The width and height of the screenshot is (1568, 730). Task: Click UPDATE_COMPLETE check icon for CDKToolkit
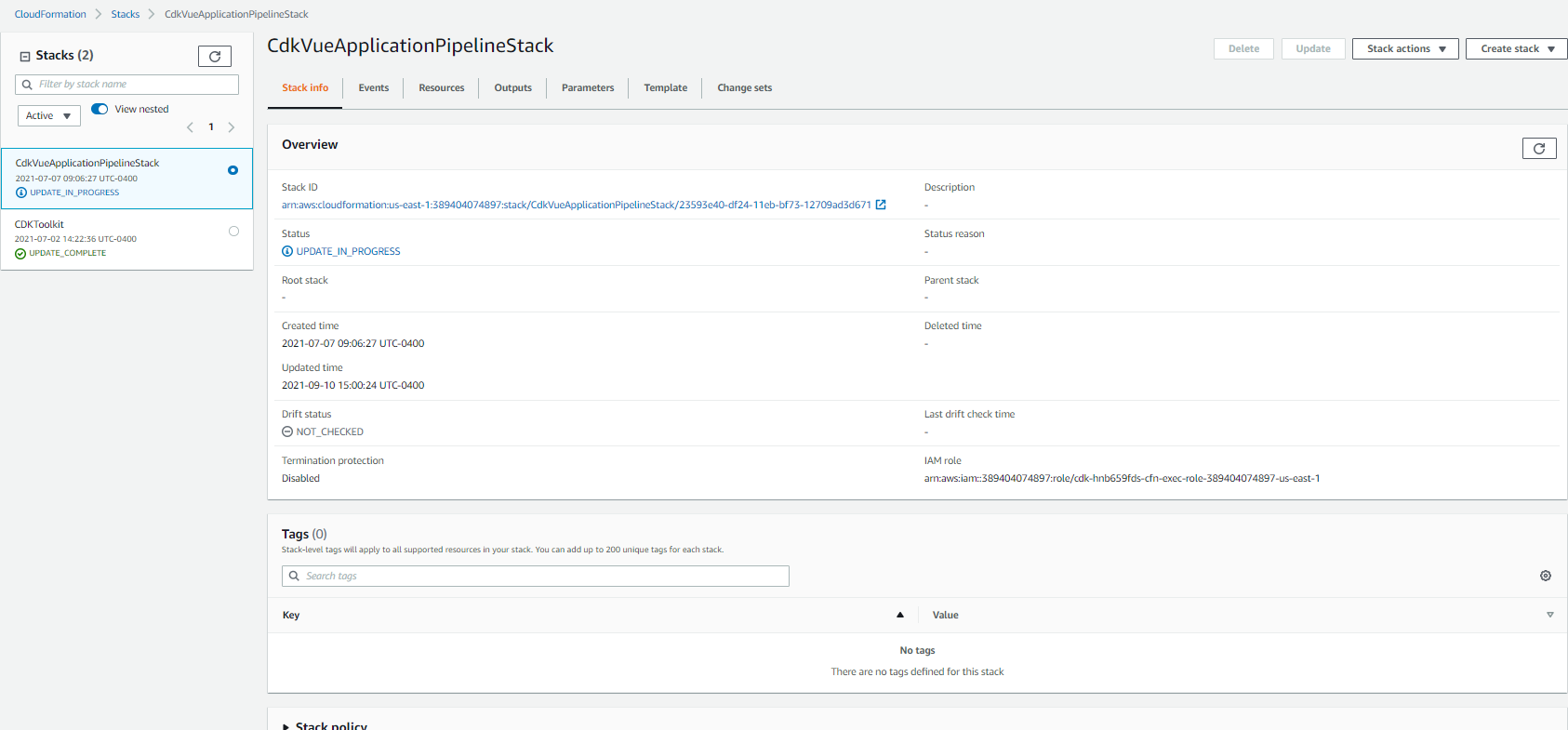coord(20,254)
